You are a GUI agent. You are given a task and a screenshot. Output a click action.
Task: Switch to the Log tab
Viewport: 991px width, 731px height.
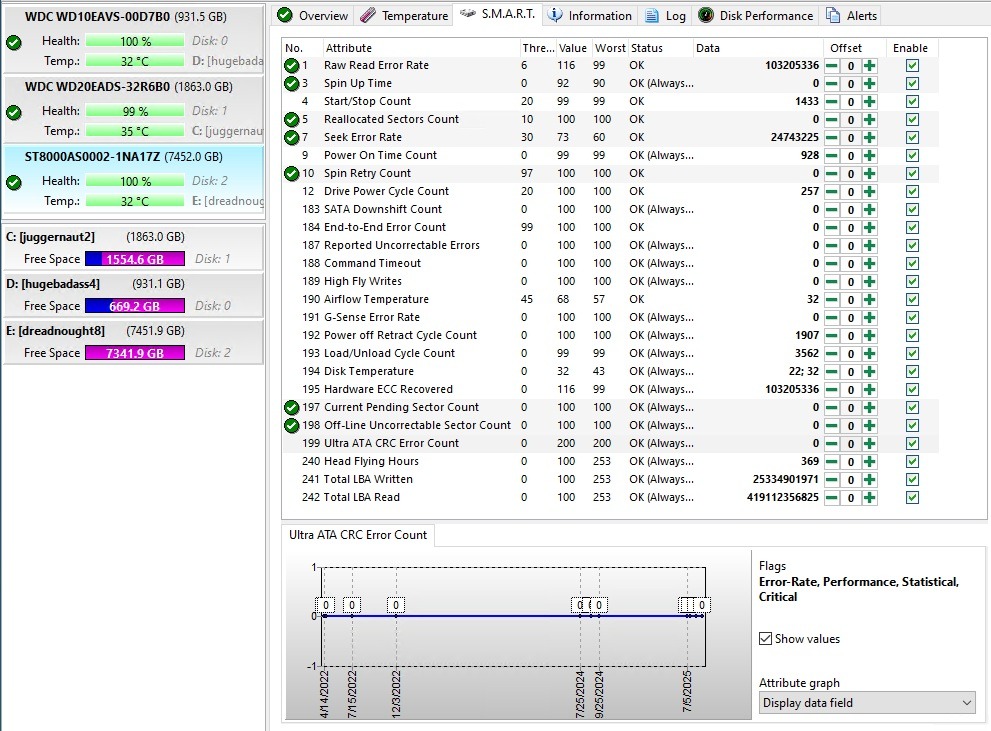(x=666, y=16)
